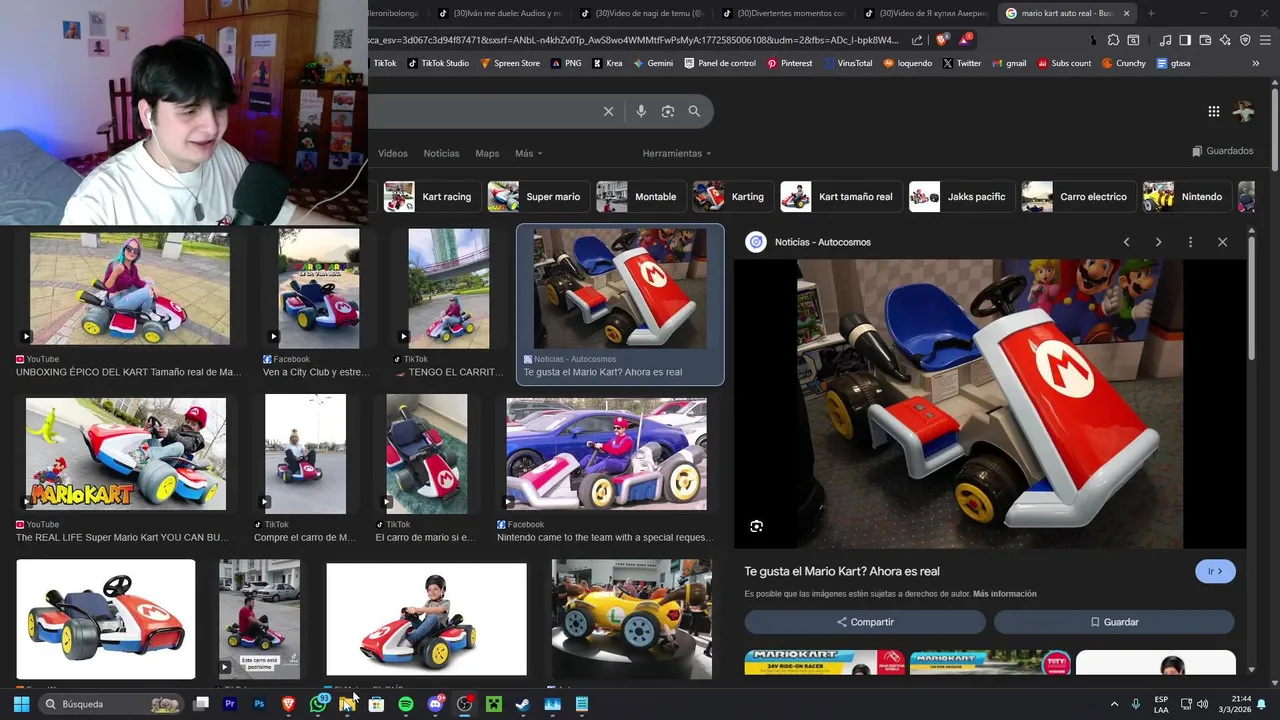1280x720 pixels.
Task: Show next image in preview panel
Action: pyautogui.click(x=1158, y=242)
